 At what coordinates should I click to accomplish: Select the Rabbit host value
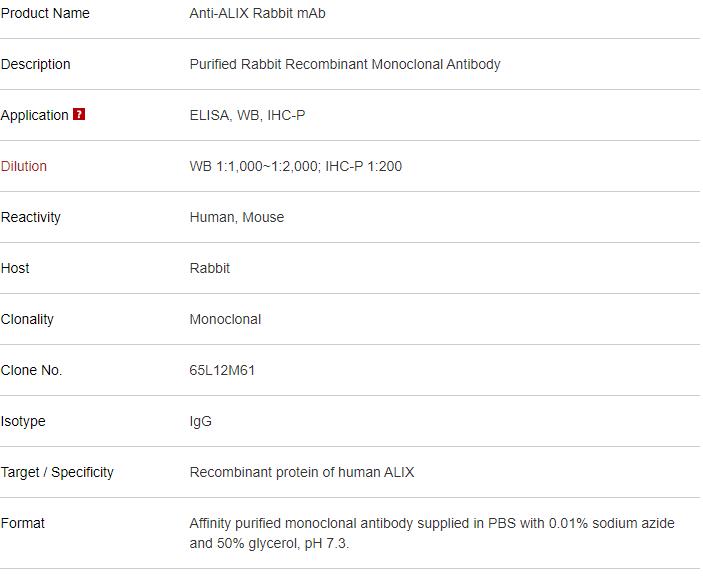(210, 268)
